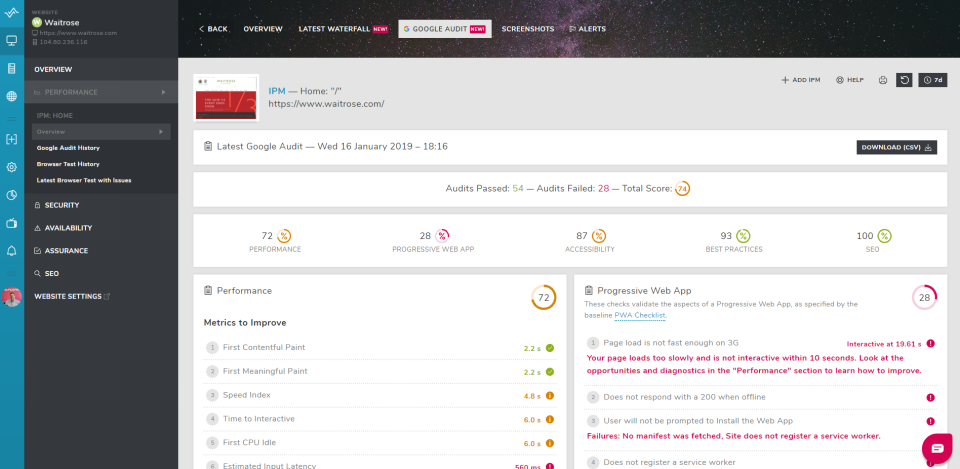The height and width of the screenshot is (469, 960).
Task: Open the Latest Waterfall tab
Action: coord(343,29)
